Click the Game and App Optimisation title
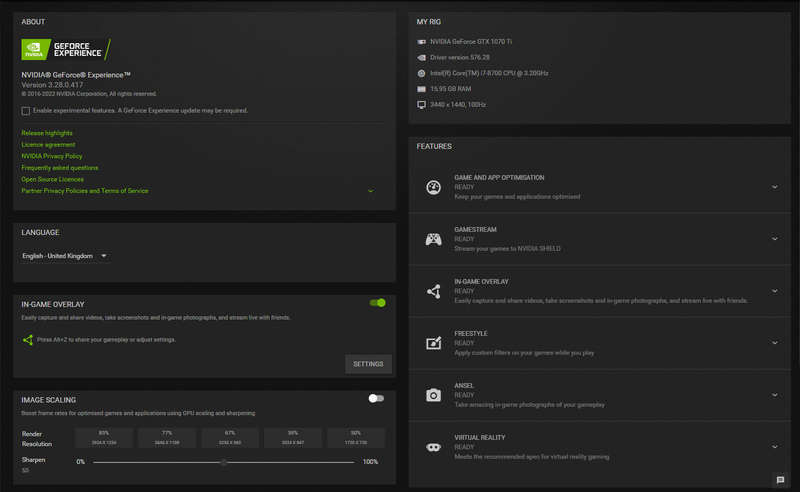The width and height of the screenshot is (800, 492). 499,178
